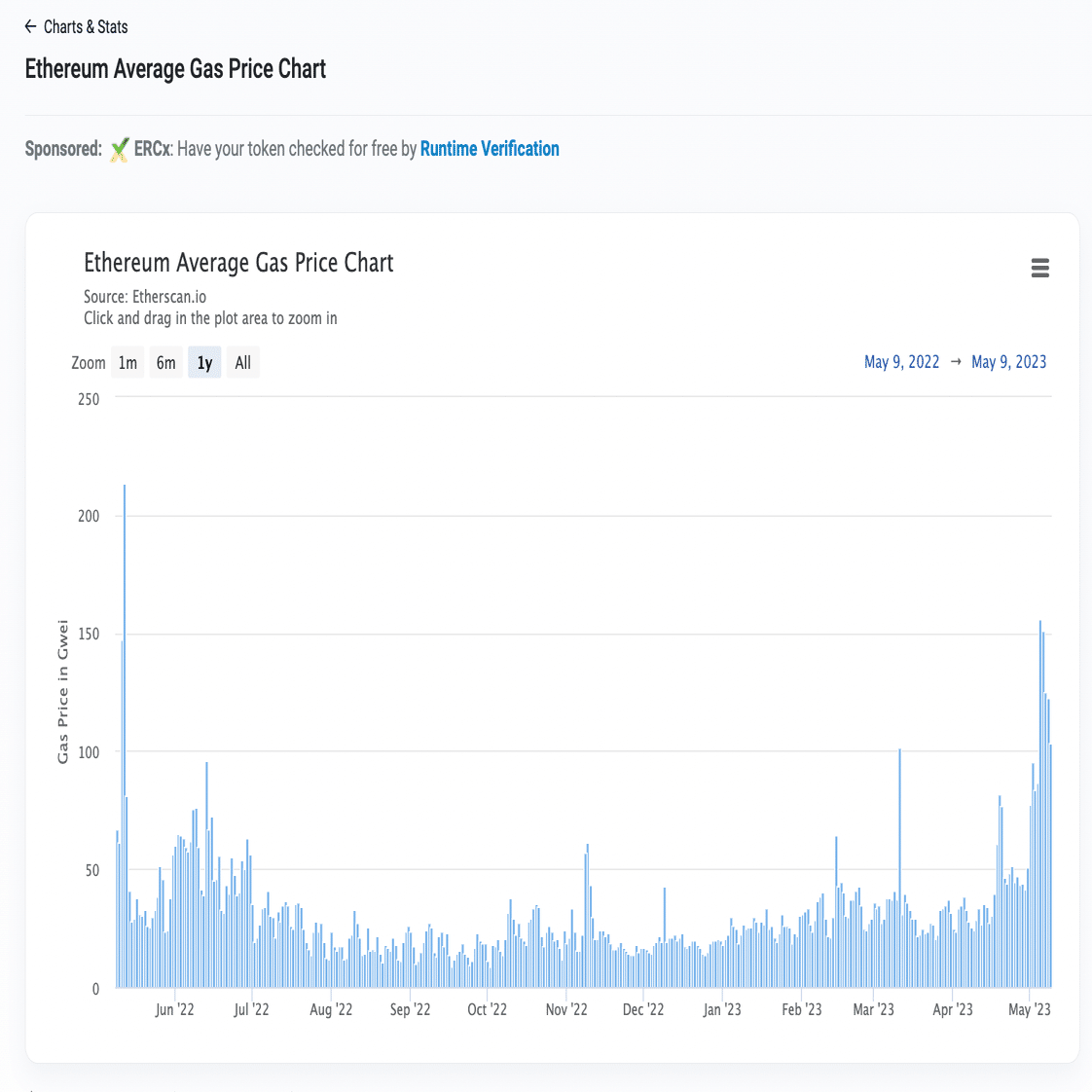The height and width of the screenshot is (1092, 1092).
Task: Open the chart hamburger context menu
Action: [1039, 269]
